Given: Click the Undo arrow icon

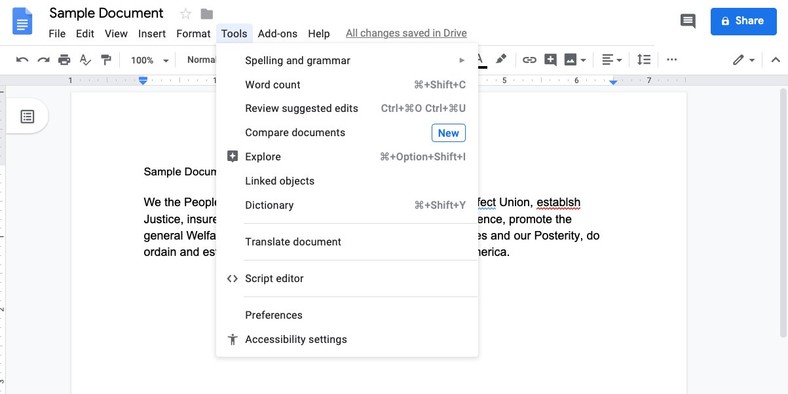Looking at the screenshot, I should [22, 60].
